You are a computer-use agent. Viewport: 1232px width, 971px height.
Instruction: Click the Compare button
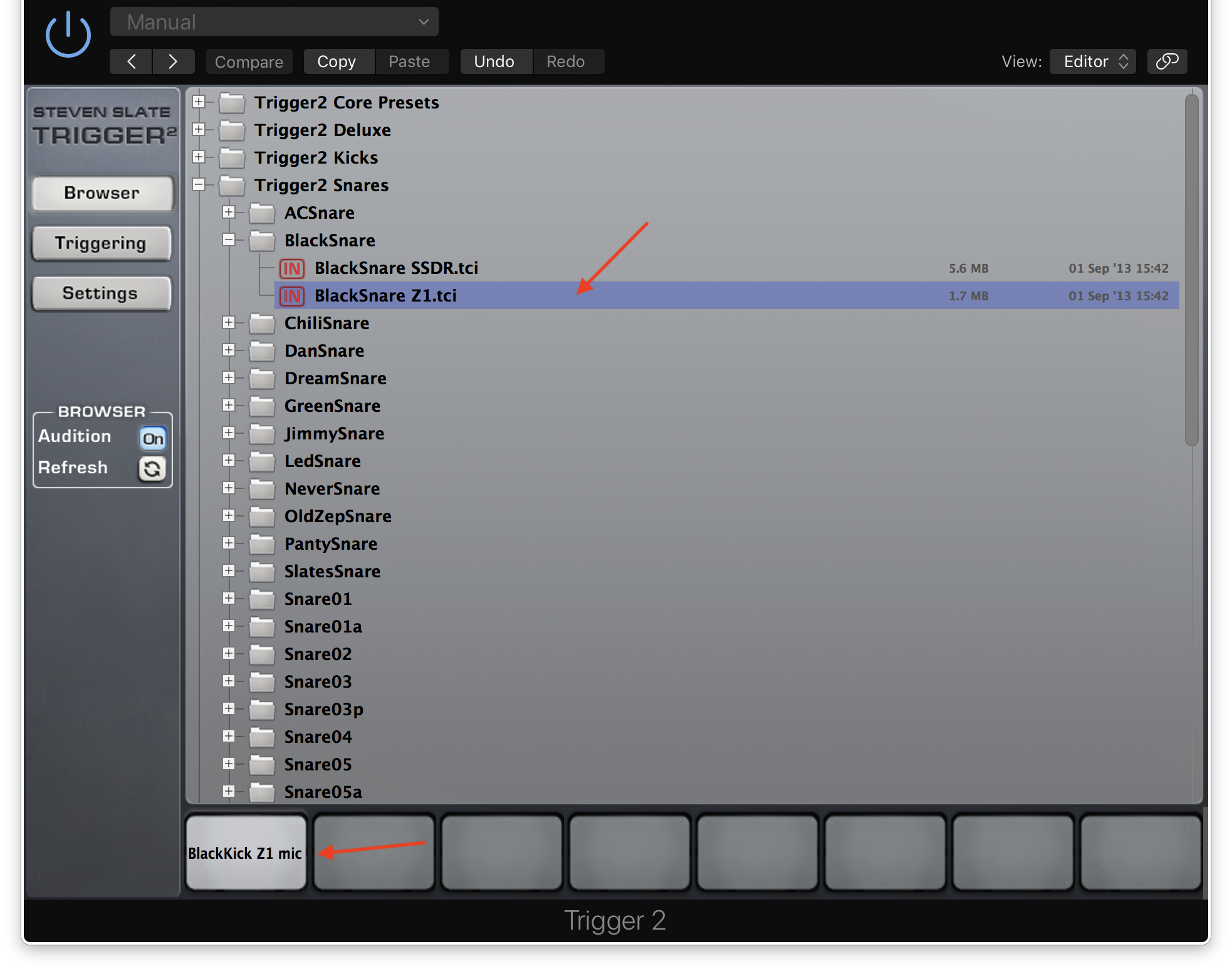(x=249, y=61)
